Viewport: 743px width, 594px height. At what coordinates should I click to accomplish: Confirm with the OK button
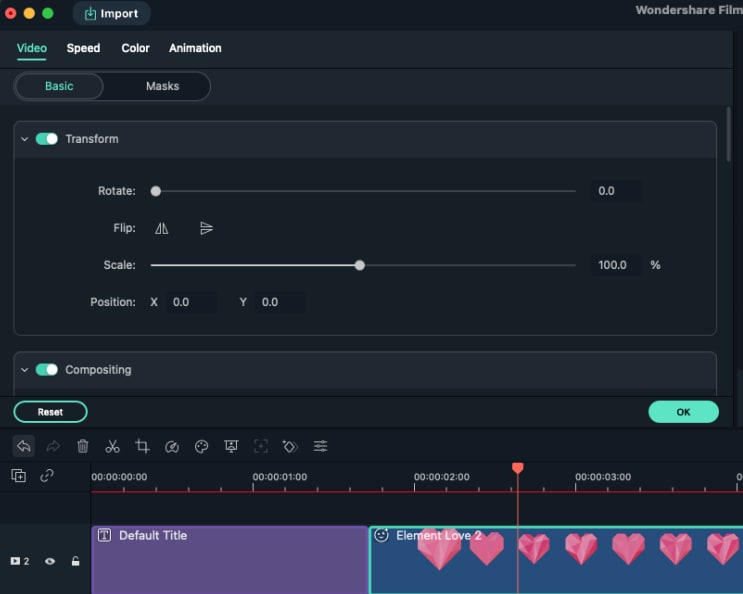click(683, 412)
